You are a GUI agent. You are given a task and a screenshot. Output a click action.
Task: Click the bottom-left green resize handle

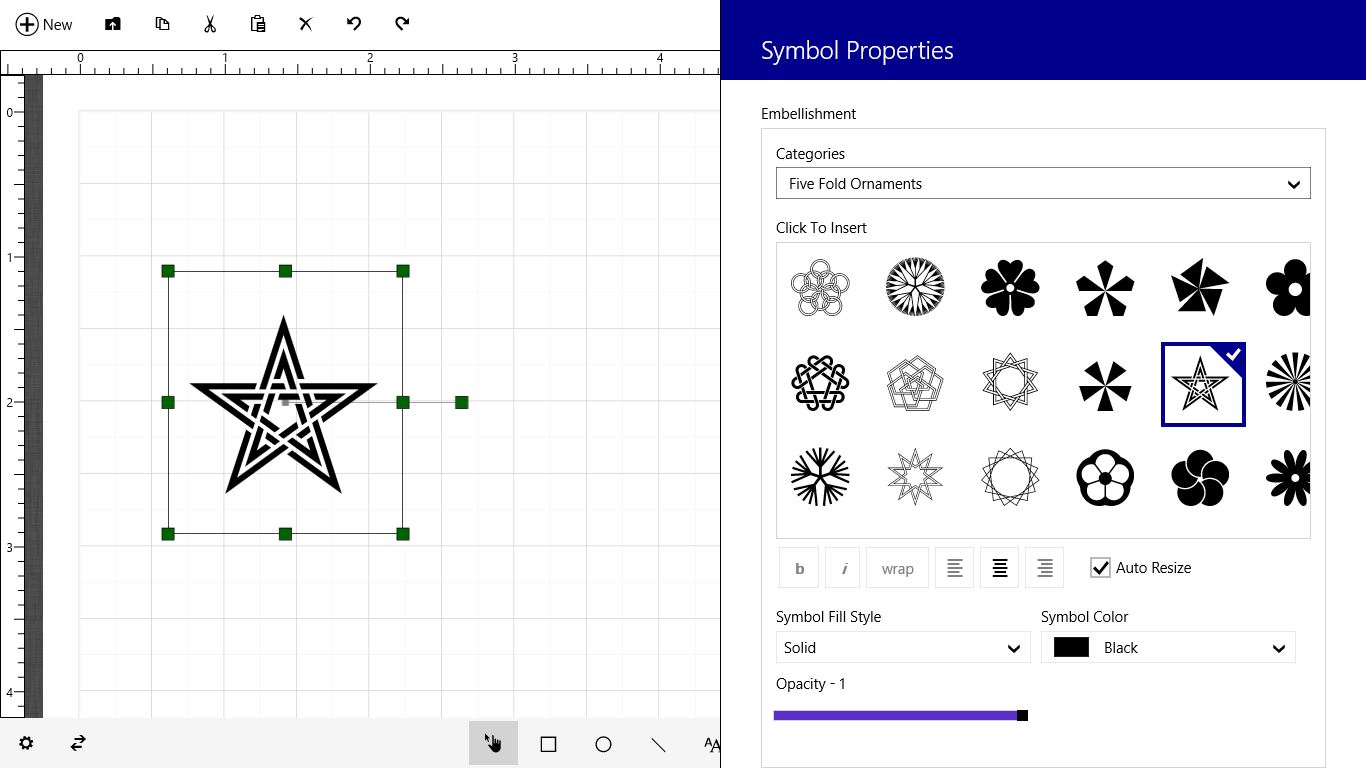pyautogui.click(x=168, y=534)
